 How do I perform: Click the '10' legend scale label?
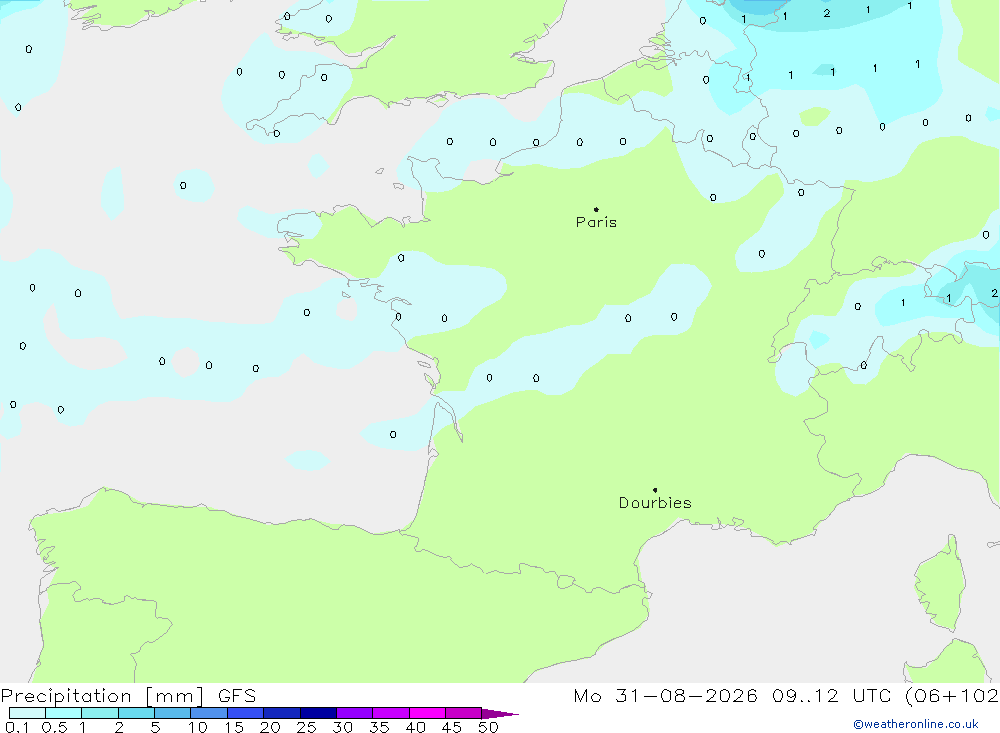coord(198,727)
